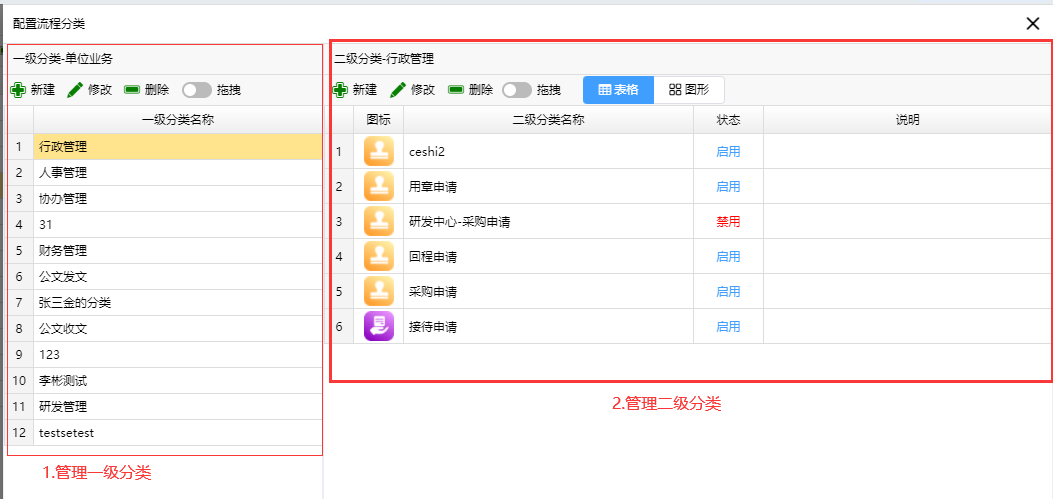Click the ceshi2 second-level name cell
This screenshot has width=1053, height=499.
point(549,152)
